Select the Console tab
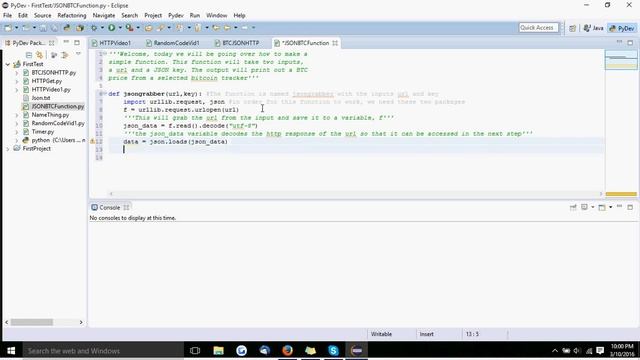The height and width of the screenshot is (360, 640). click(109, 207)
